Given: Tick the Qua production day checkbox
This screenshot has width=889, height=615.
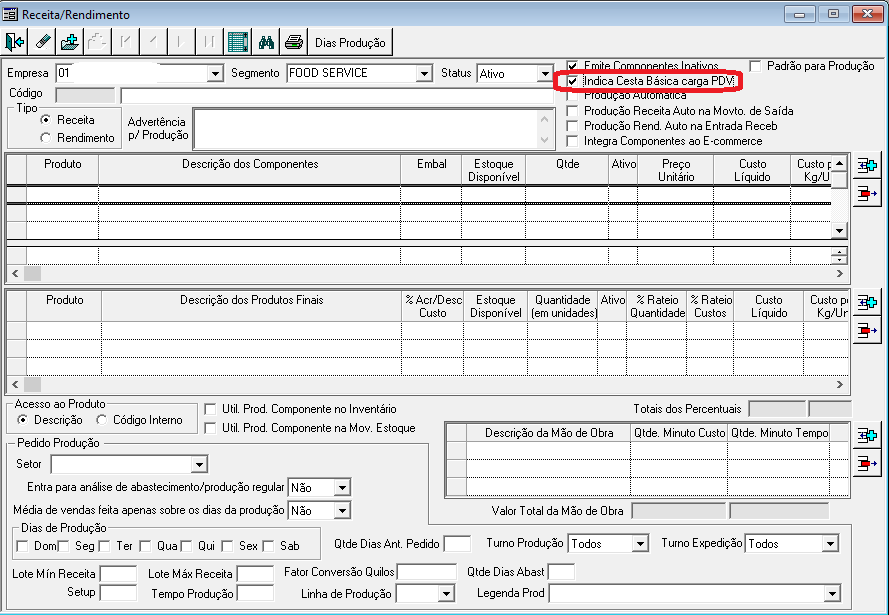Looking at the screenshot, I should (145, 546).
